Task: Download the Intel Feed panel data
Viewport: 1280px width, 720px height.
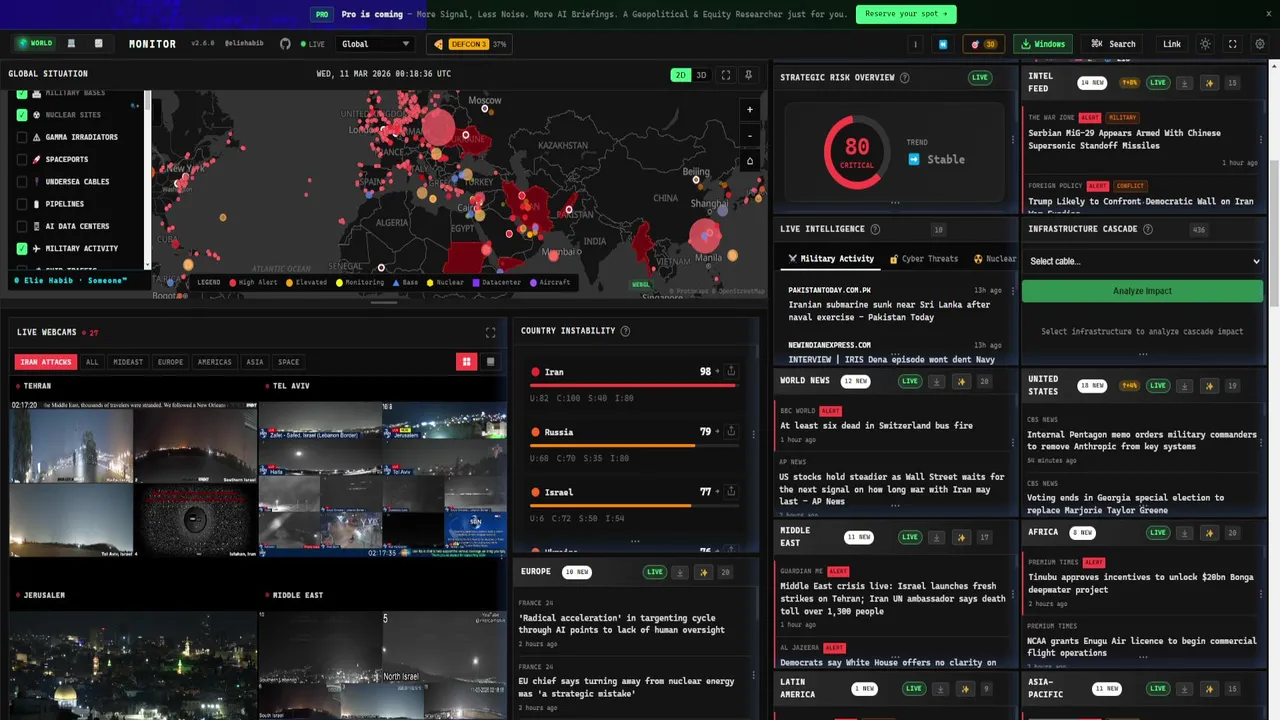Action: click(1184, 83)
